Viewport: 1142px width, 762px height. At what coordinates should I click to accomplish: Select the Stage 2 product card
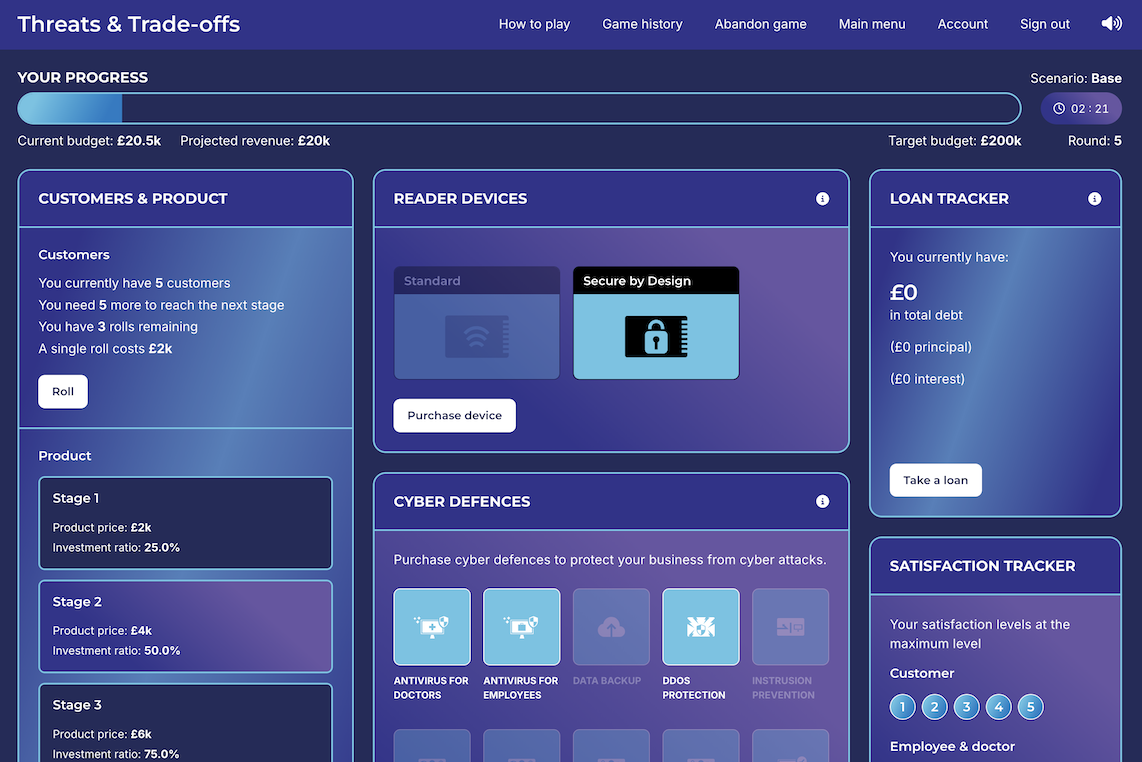[x=185, y=626]
